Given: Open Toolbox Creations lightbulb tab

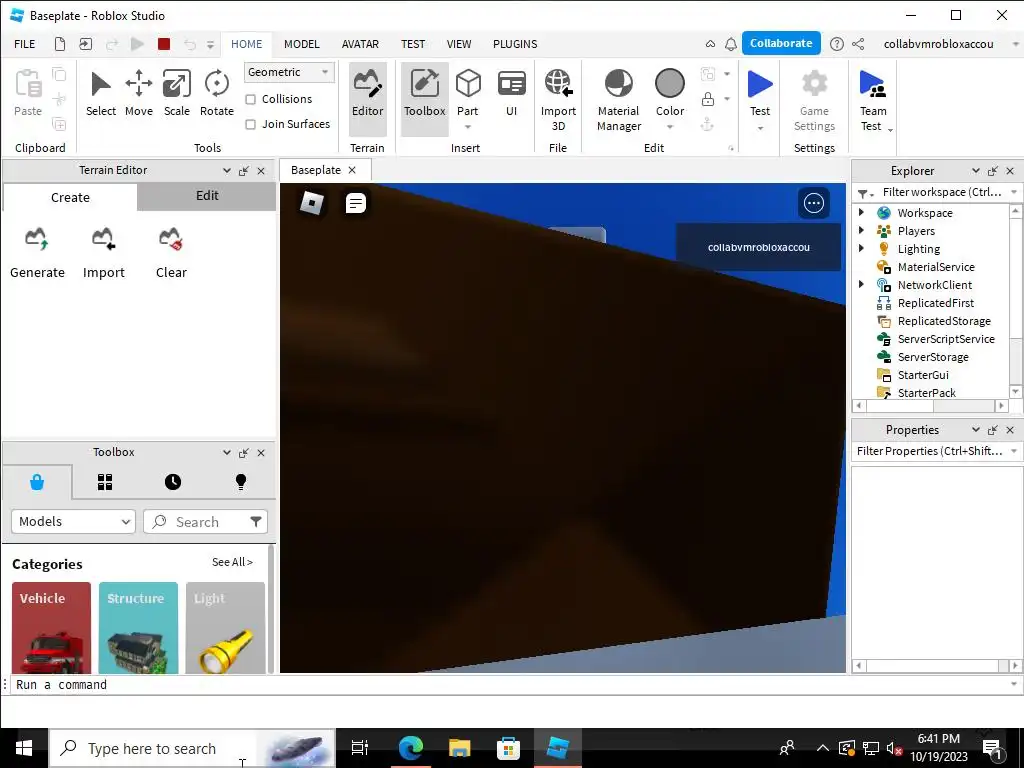Looking at the screenshot, I should pos(241,483).
